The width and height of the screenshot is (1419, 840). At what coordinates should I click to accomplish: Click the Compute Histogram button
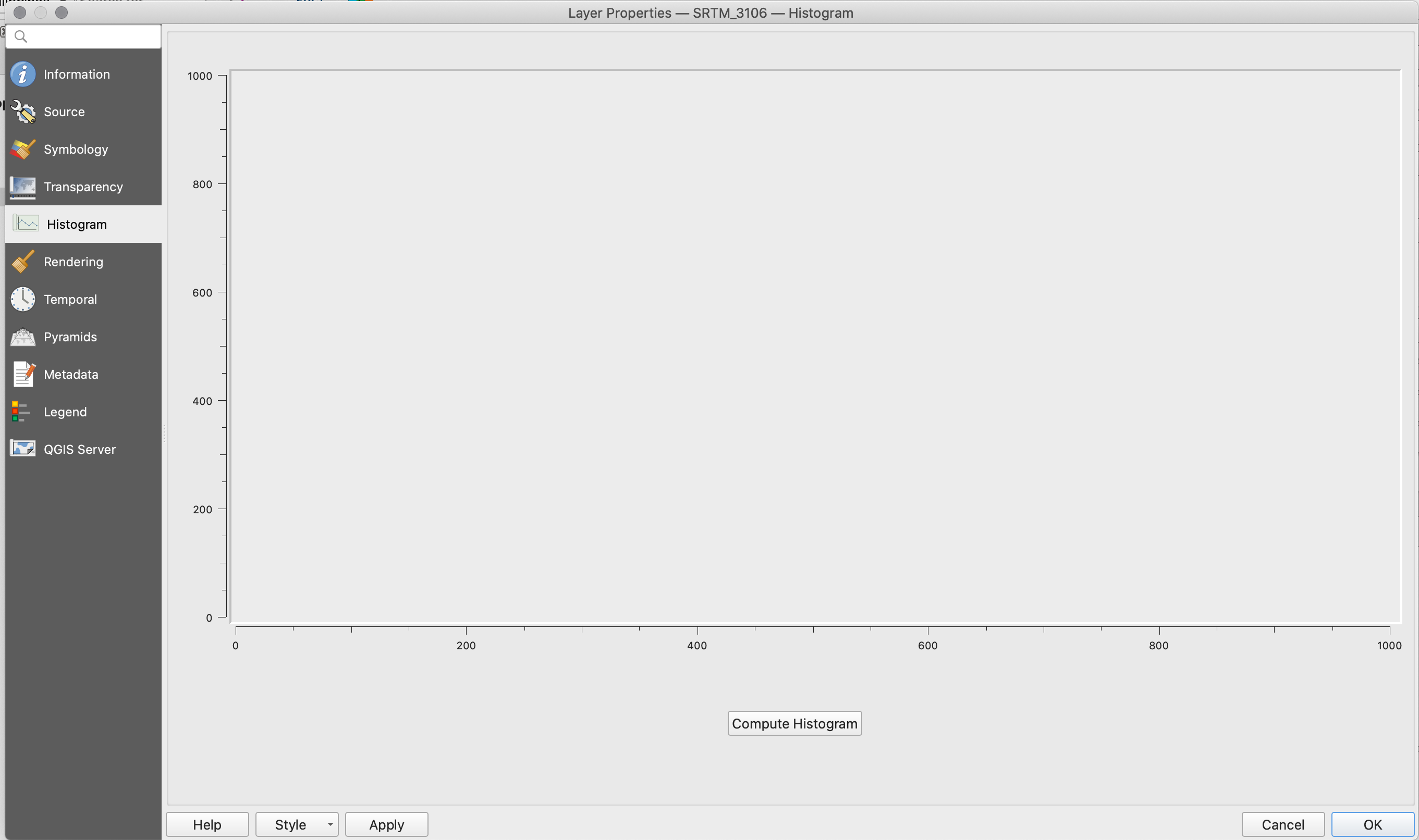click(x=794, y=722)
